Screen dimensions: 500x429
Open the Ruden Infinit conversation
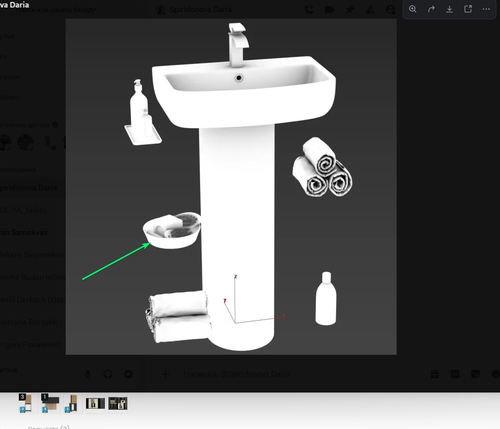click(32, 277)
